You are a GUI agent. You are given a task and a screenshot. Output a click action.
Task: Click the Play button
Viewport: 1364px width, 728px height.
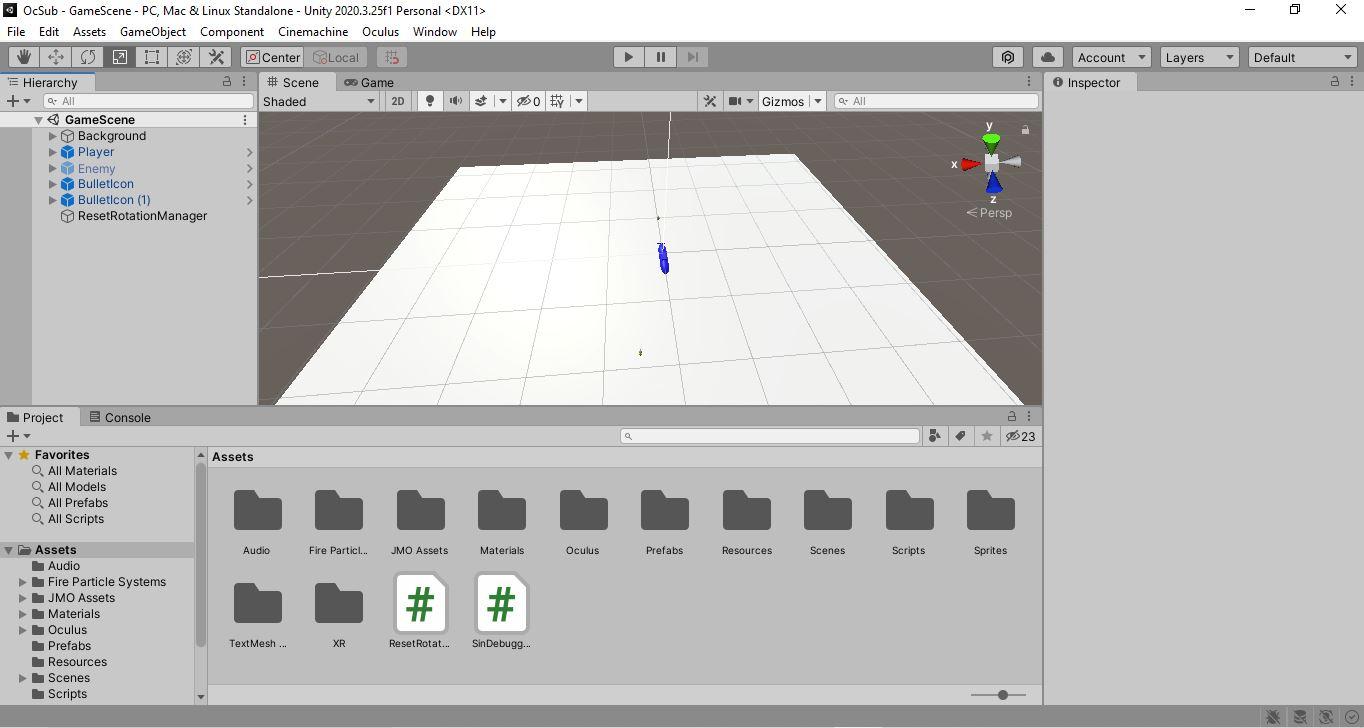tap(628, 57)
